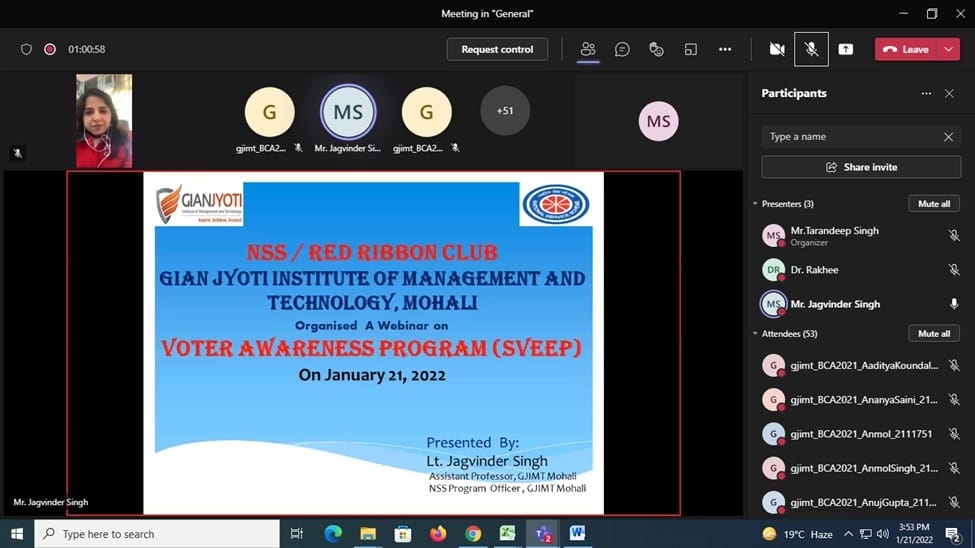Open the Windows Start menu
975x548 pixels.
pos(17,534)
